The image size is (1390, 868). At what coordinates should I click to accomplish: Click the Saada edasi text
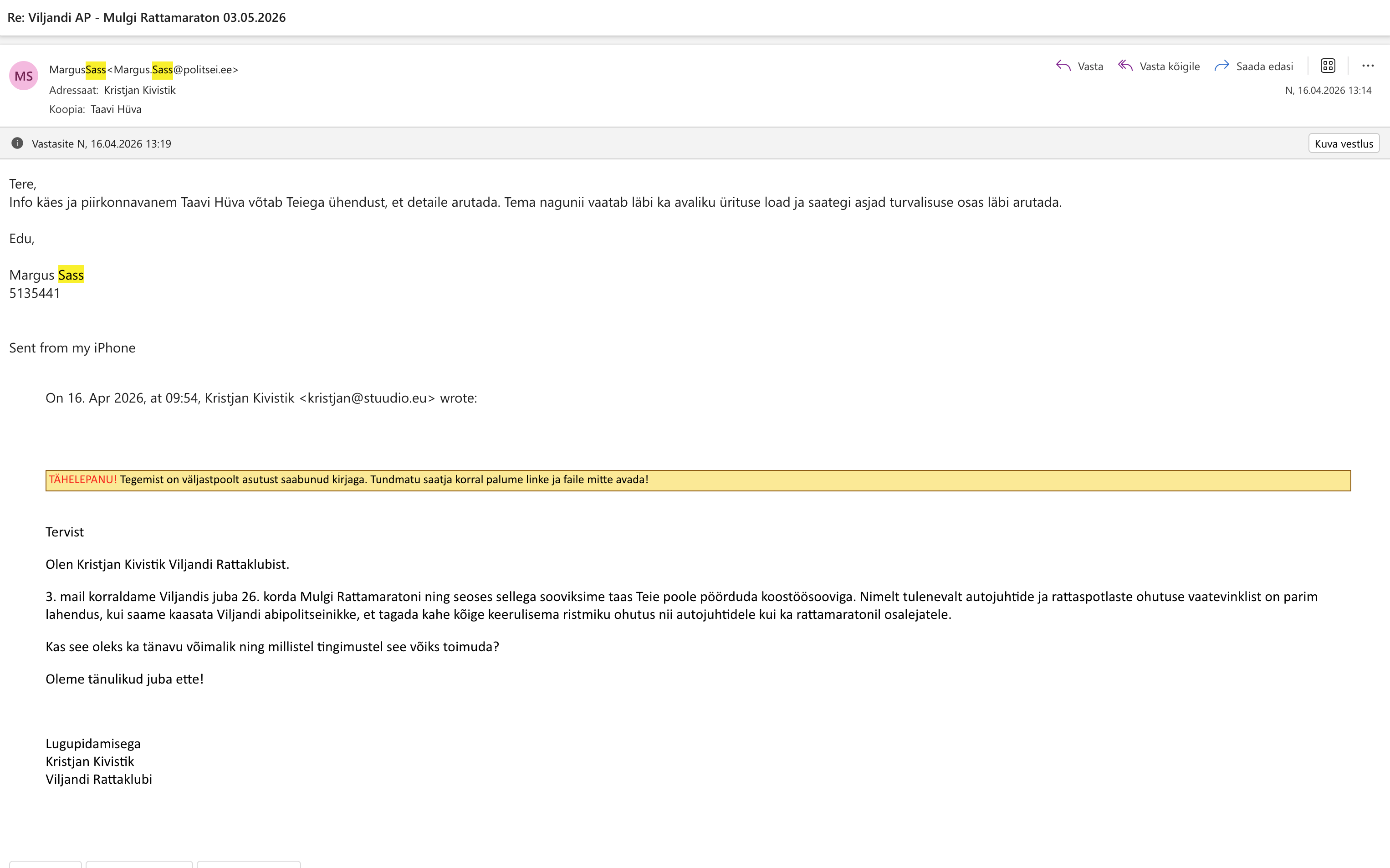(1264, 66)
